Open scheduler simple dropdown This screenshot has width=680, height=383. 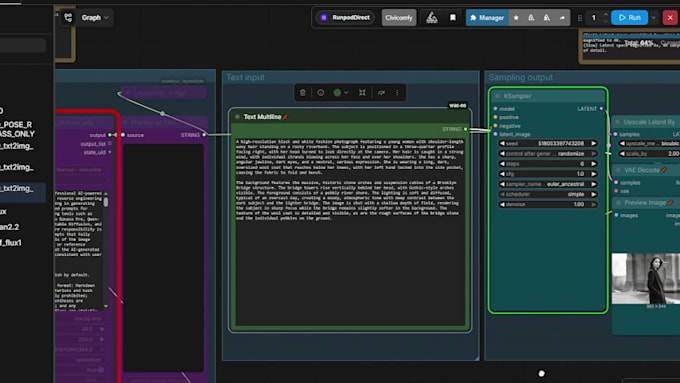pyautogui.click(x=548, y=194)
